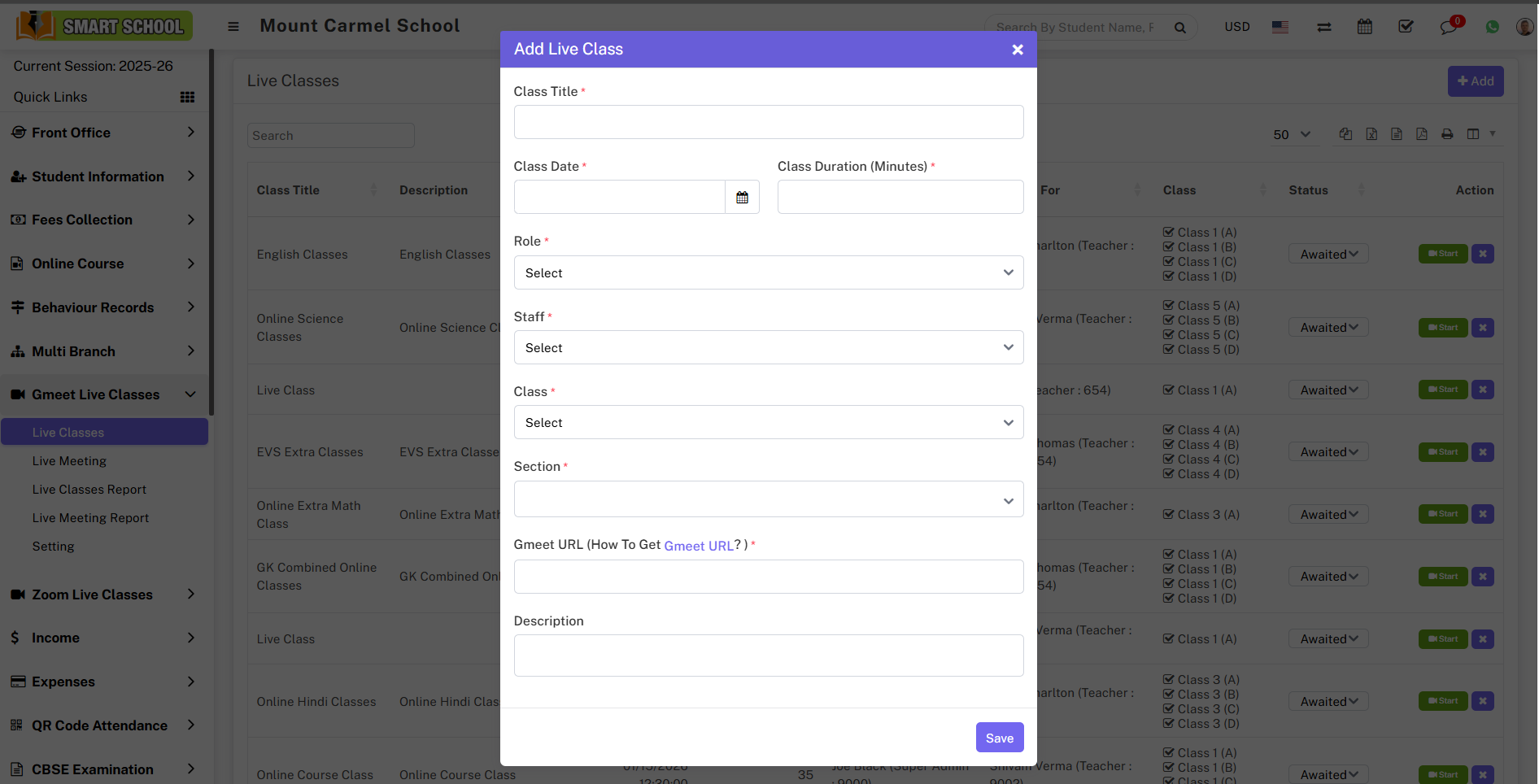Open the WhatsApp icon in the header

tap(1493, 26)
